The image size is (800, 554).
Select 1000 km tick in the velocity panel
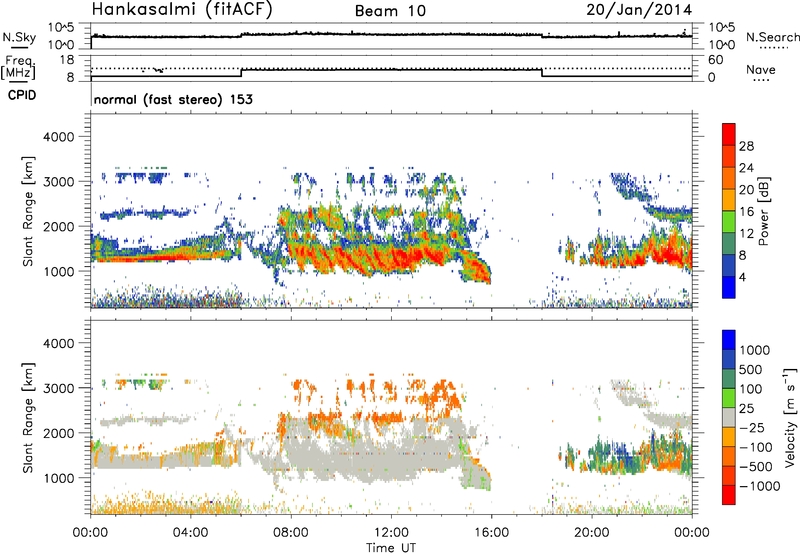click(58, 478)
